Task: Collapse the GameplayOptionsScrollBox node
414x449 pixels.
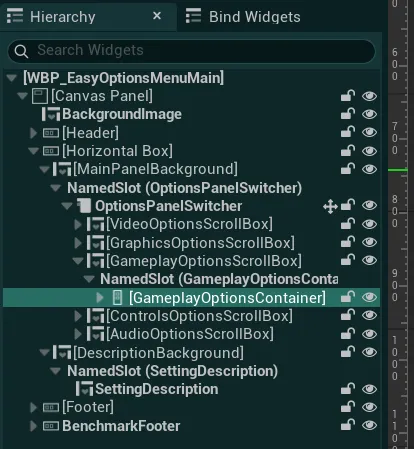Action: (78, 261)
